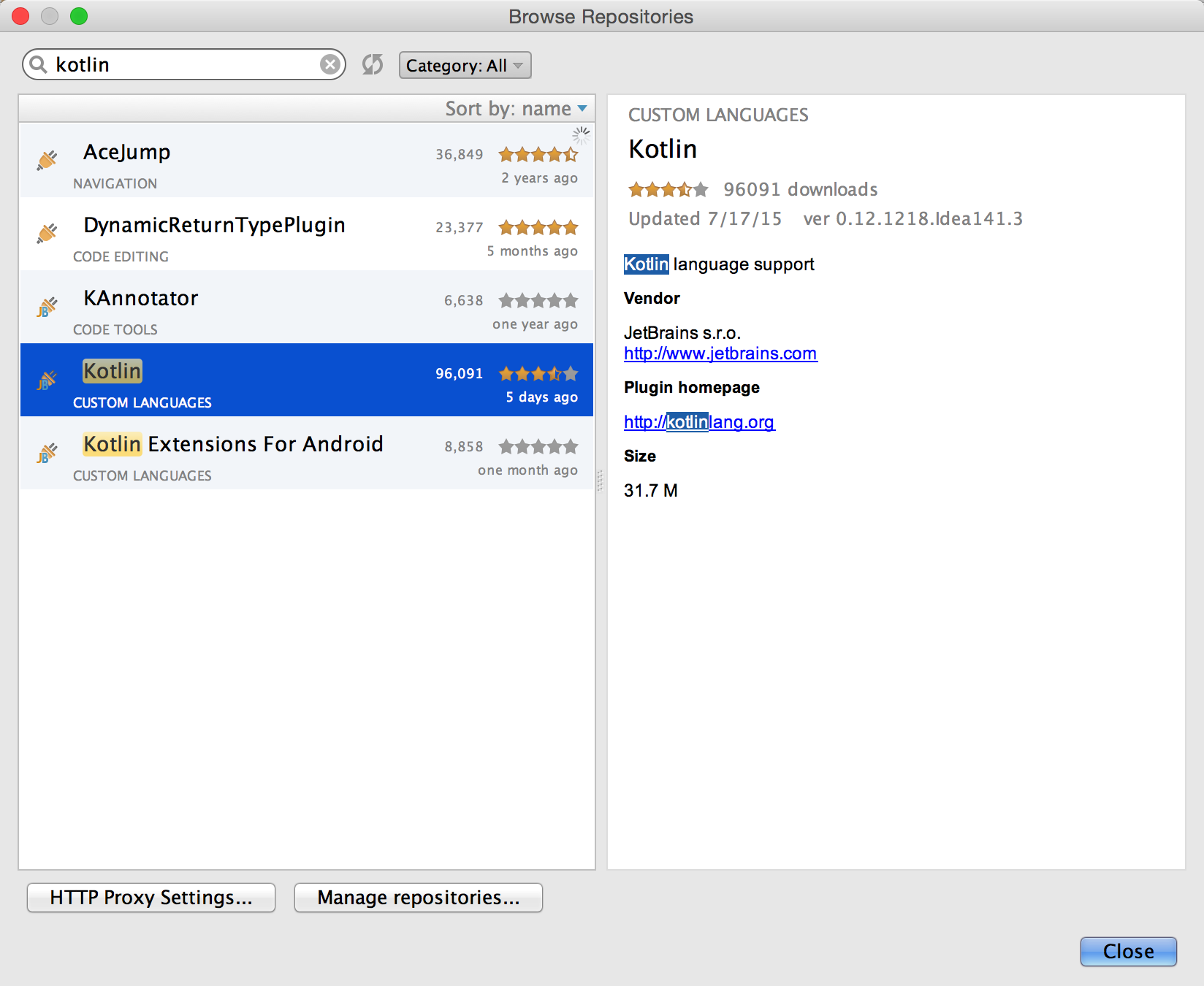Click the splitter handle between panels

[x=601, y=481]
